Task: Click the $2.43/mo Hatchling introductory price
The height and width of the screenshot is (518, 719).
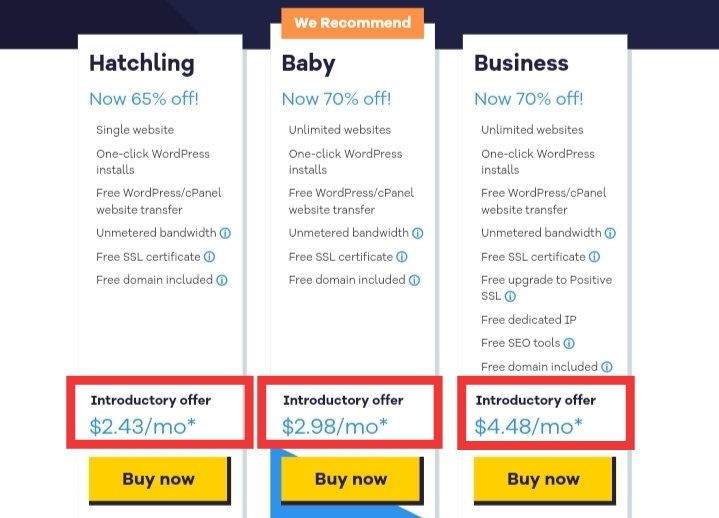Action: click(x=143, y=426)
